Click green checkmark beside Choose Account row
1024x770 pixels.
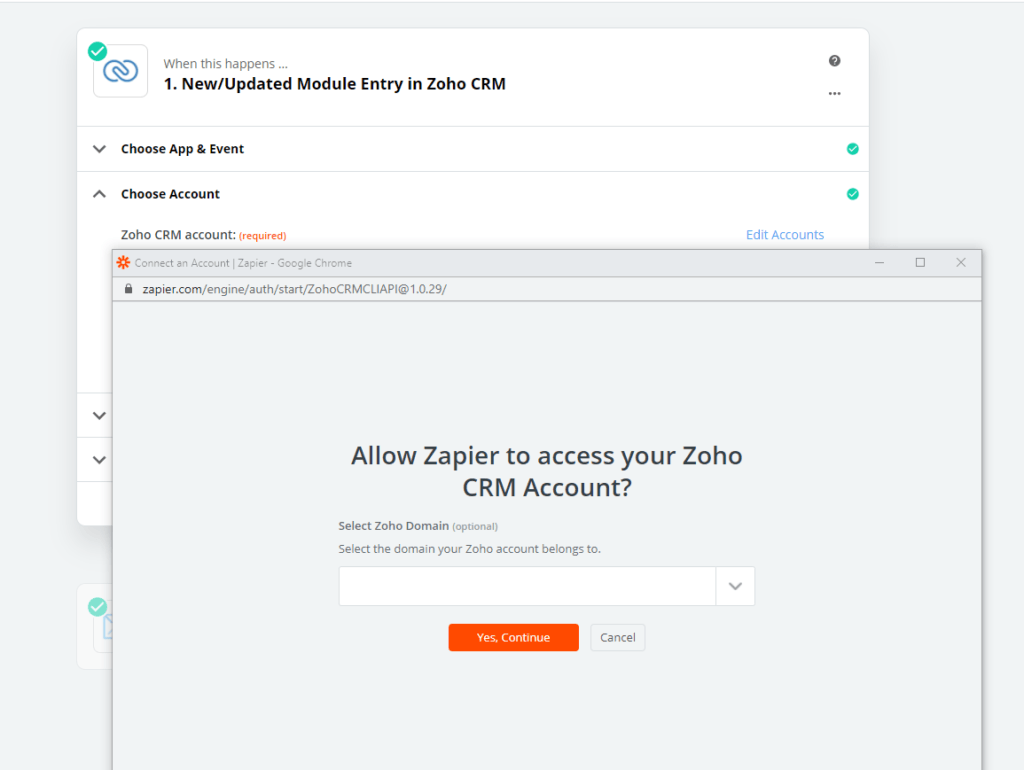(x=852, y=194)
